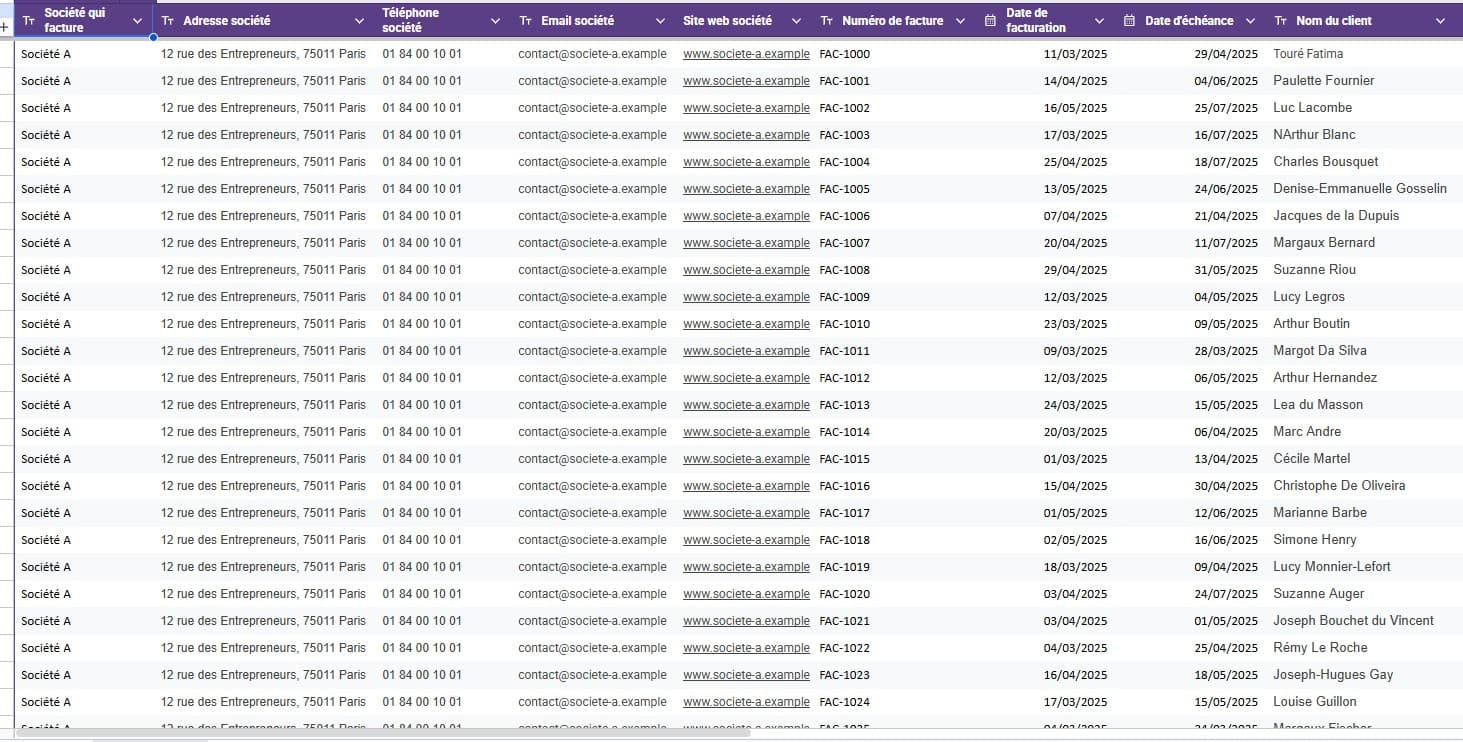Open the website link in the FAC-1003 row

pyautogui.click(x=746, y=135)
